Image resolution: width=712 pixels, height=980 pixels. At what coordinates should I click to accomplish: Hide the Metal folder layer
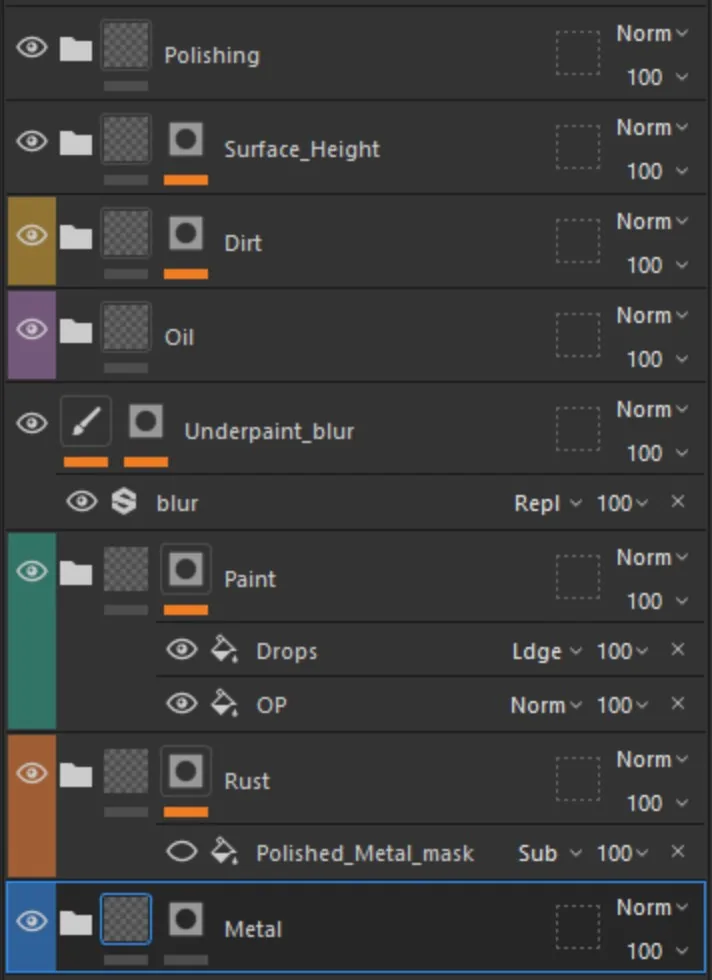pos(32,921)
